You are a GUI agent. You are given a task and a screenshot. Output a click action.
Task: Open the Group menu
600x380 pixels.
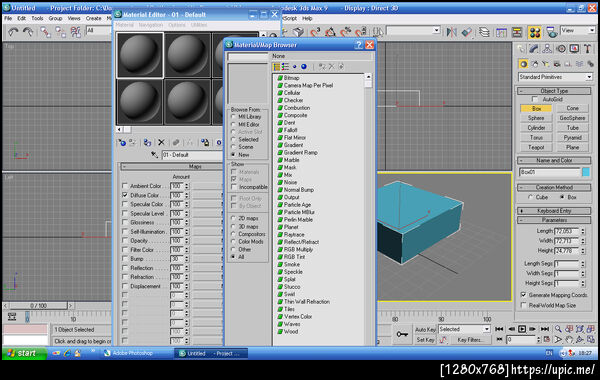tap(55, 18)
